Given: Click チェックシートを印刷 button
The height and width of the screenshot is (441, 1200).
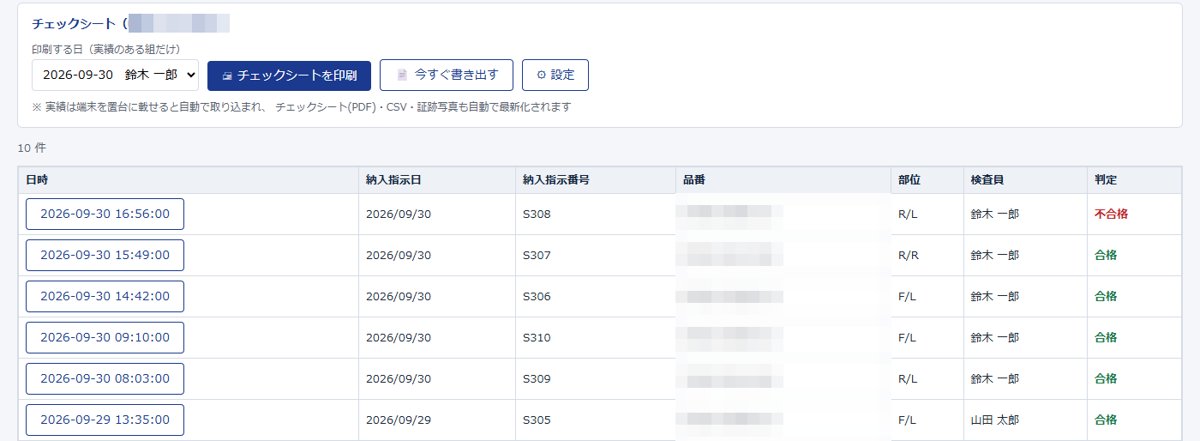Looking at the screenshot, I should click(x=289, y=75).
